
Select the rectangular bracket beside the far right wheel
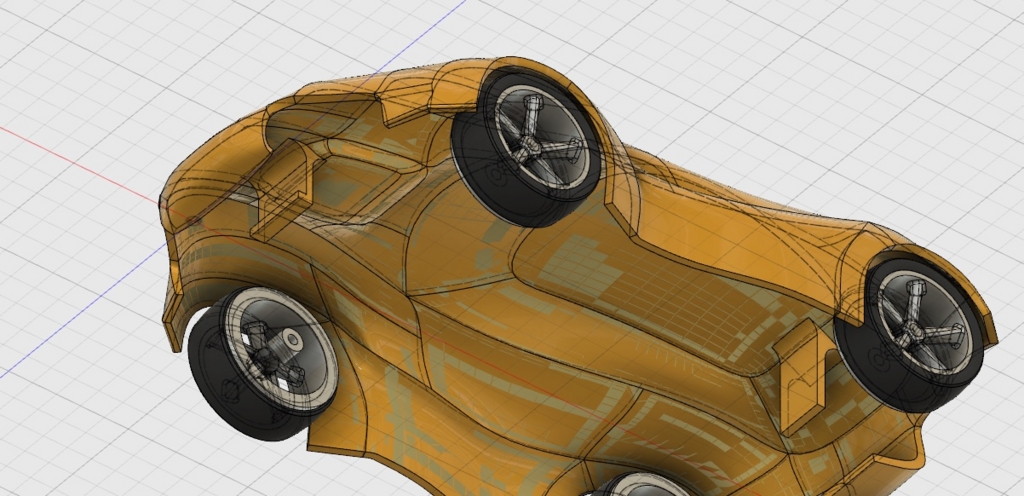802,375
